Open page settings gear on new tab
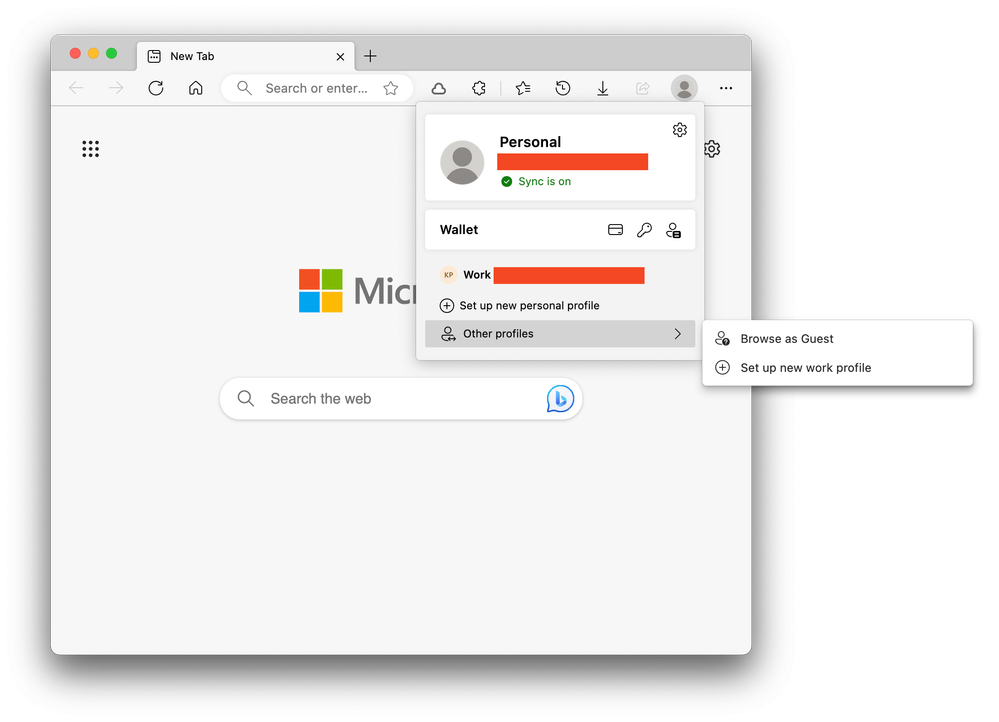This screenshot has width=999, height=722. tap(712, 149)
